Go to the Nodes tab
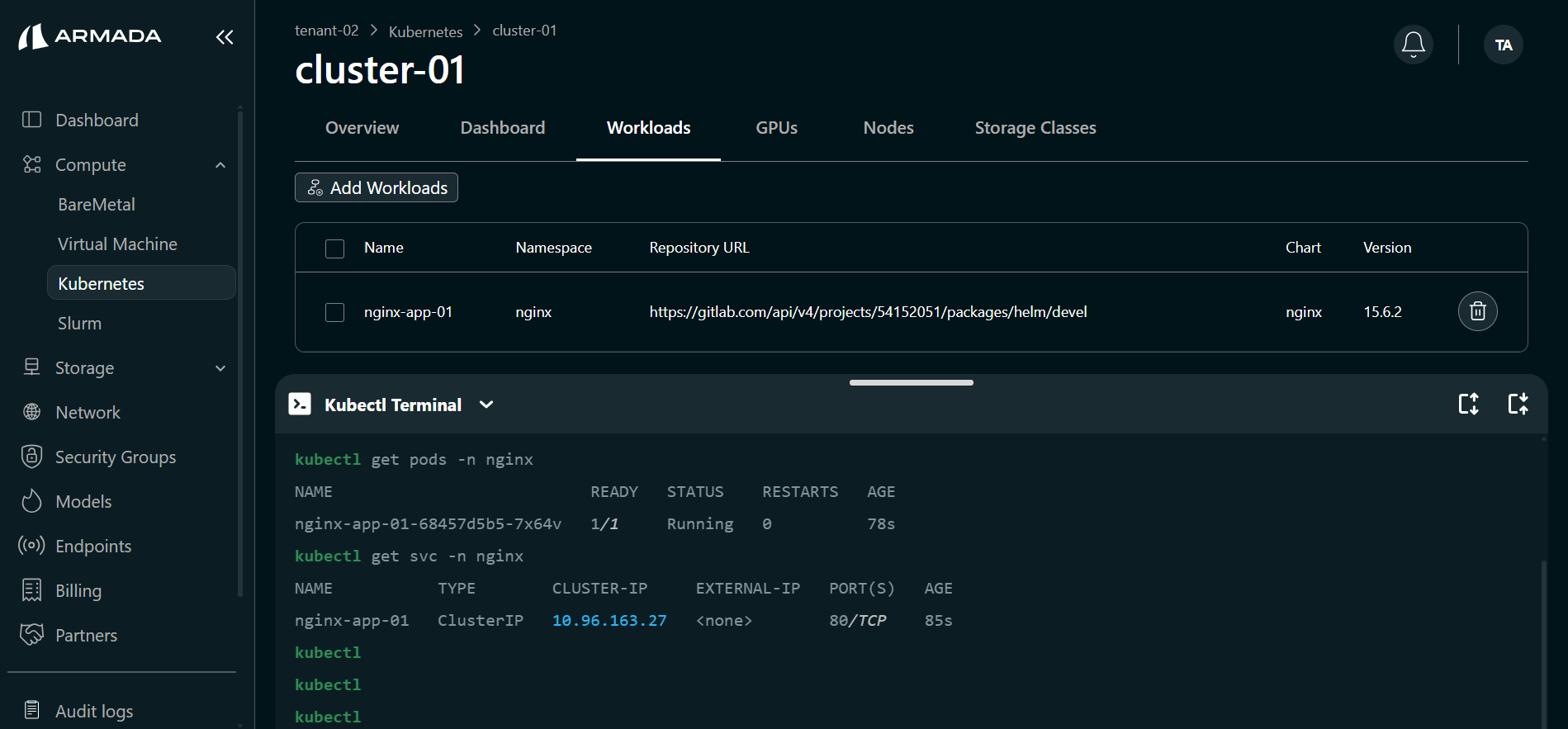1568x729 pixels. tap(888, 128)
